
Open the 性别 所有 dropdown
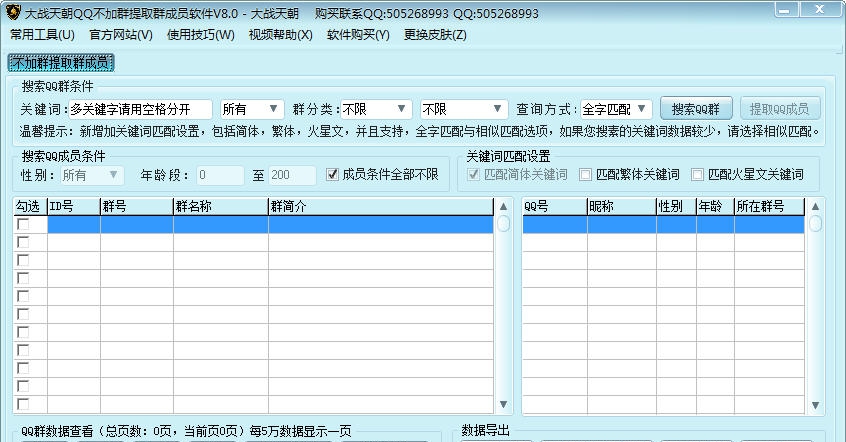[92, 175]
